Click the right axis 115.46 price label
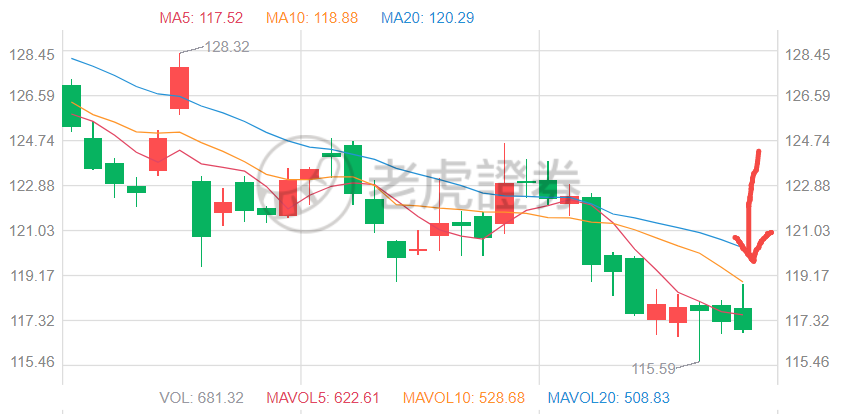 (x=807, y=362)
